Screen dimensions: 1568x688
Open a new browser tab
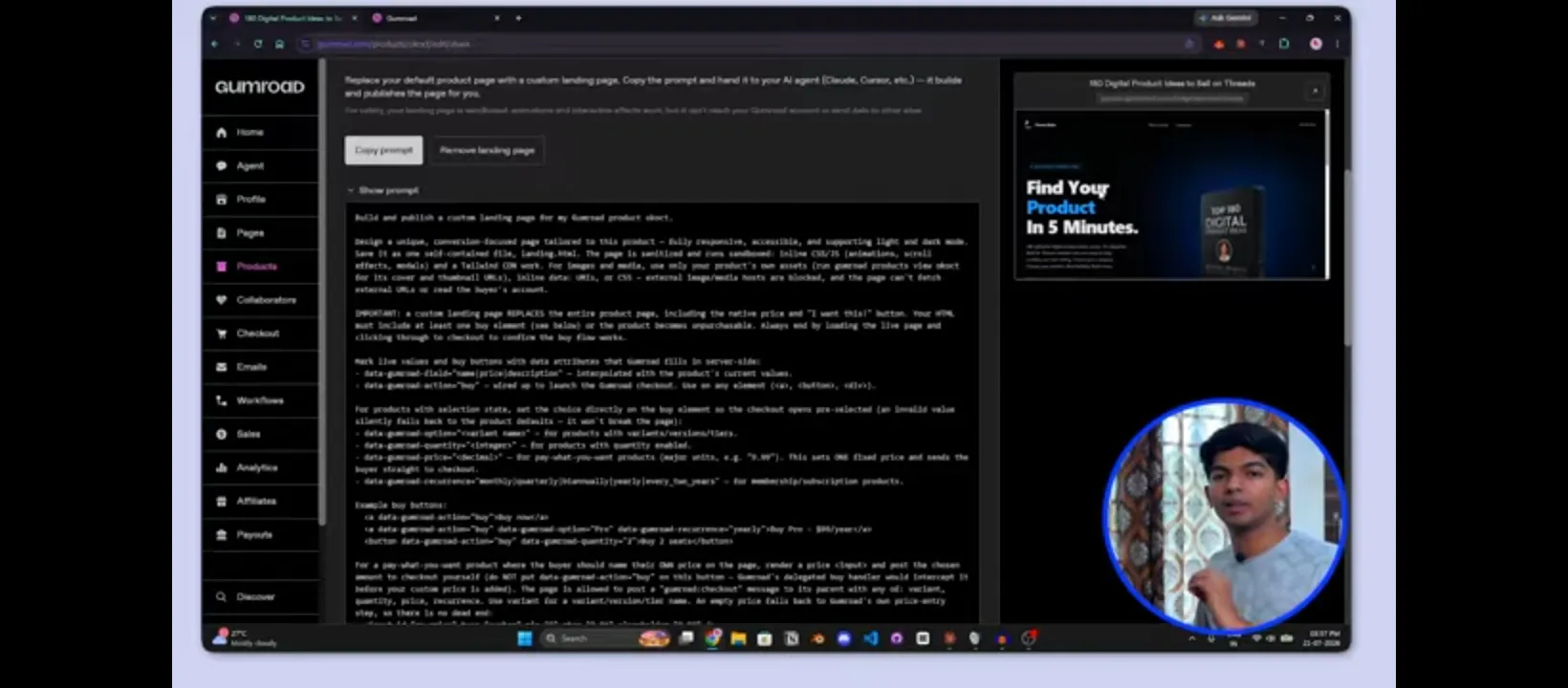[518, 18]
